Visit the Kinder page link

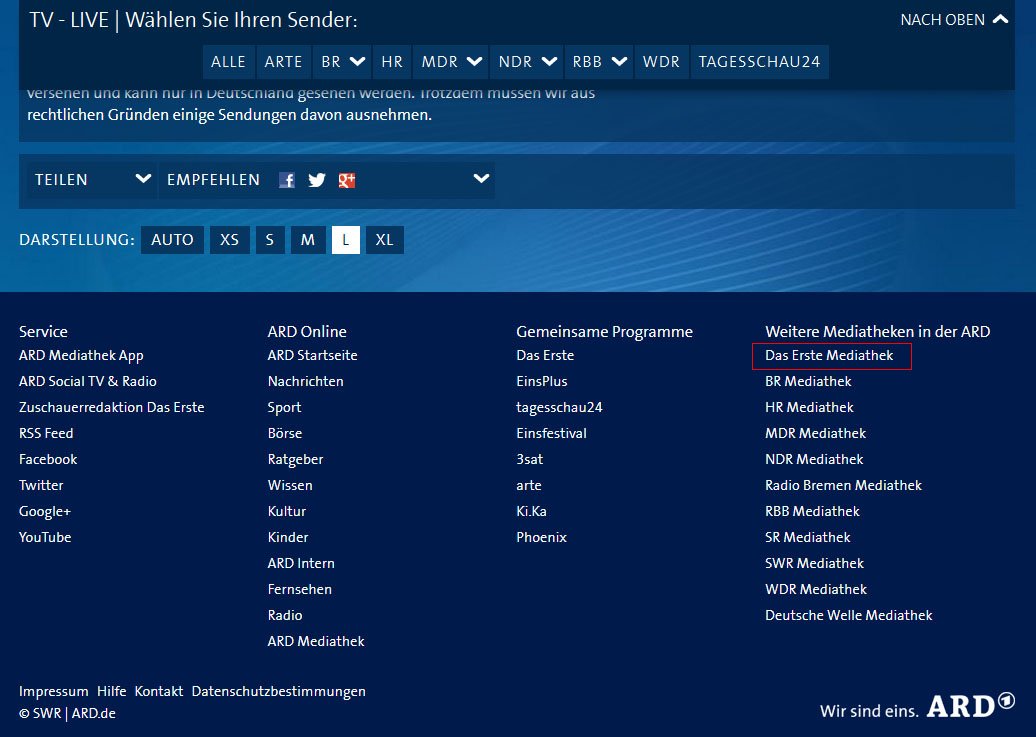[x=288, y=537]
